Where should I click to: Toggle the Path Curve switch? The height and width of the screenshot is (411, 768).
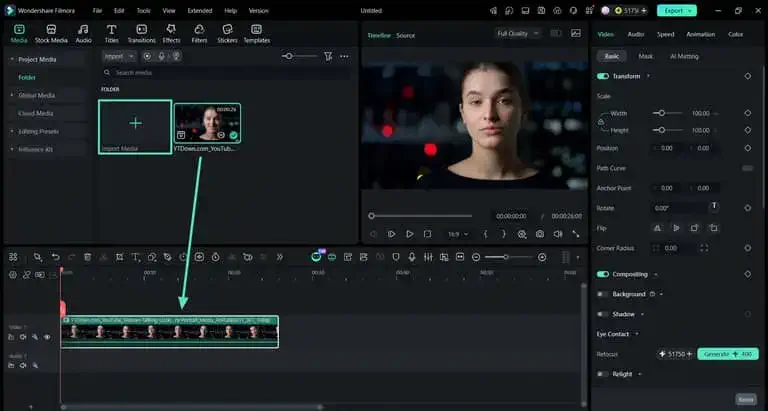(747, 168)
